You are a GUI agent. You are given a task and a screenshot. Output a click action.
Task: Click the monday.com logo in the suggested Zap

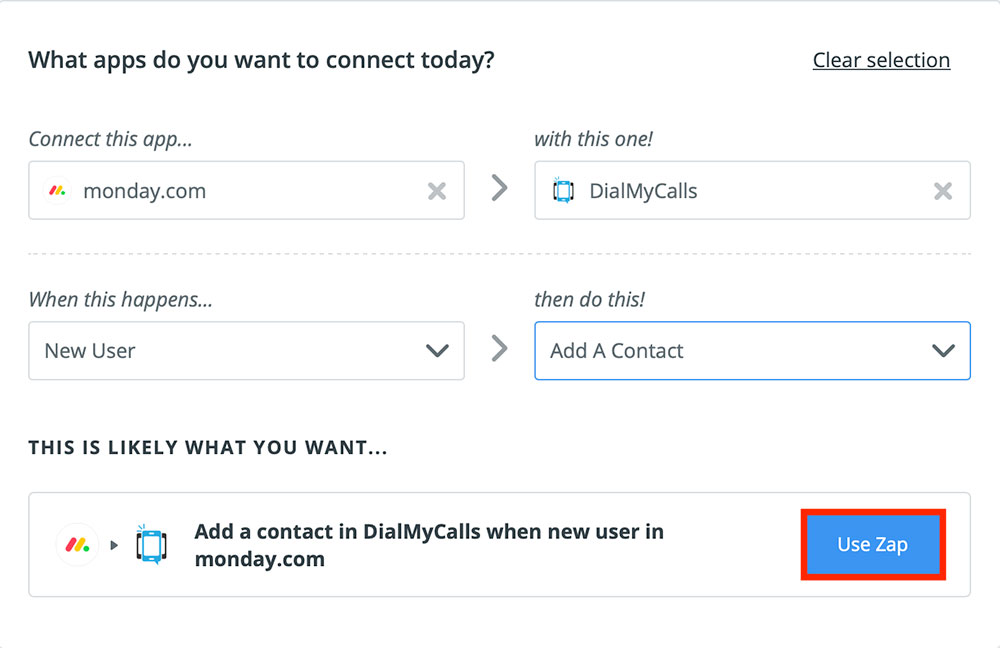point(77,545)
